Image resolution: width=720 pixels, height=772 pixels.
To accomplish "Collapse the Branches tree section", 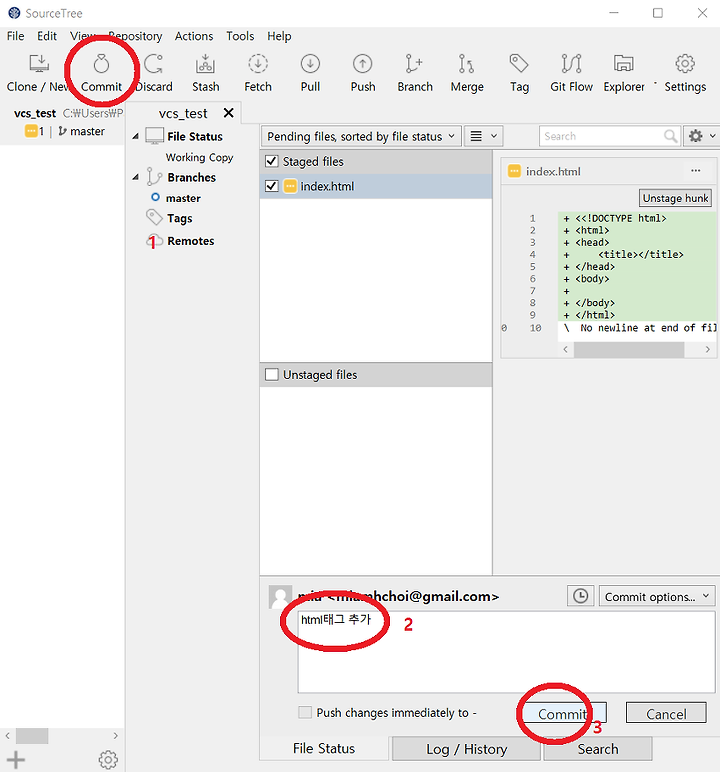I will tap(135, 177).
